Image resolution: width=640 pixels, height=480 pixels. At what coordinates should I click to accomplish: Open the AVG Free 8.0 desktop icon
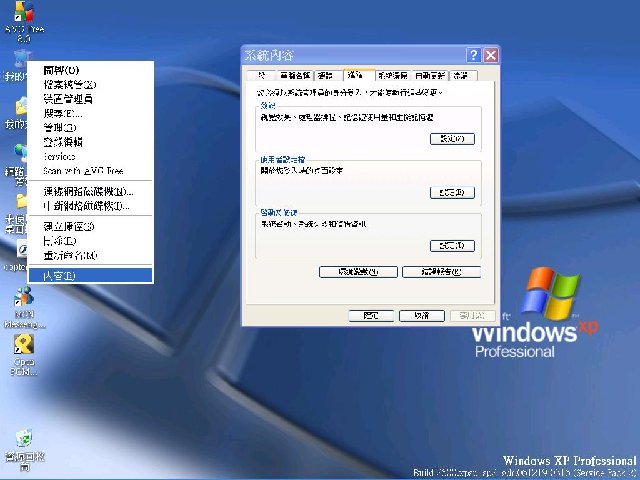click(x=24, y=21)
